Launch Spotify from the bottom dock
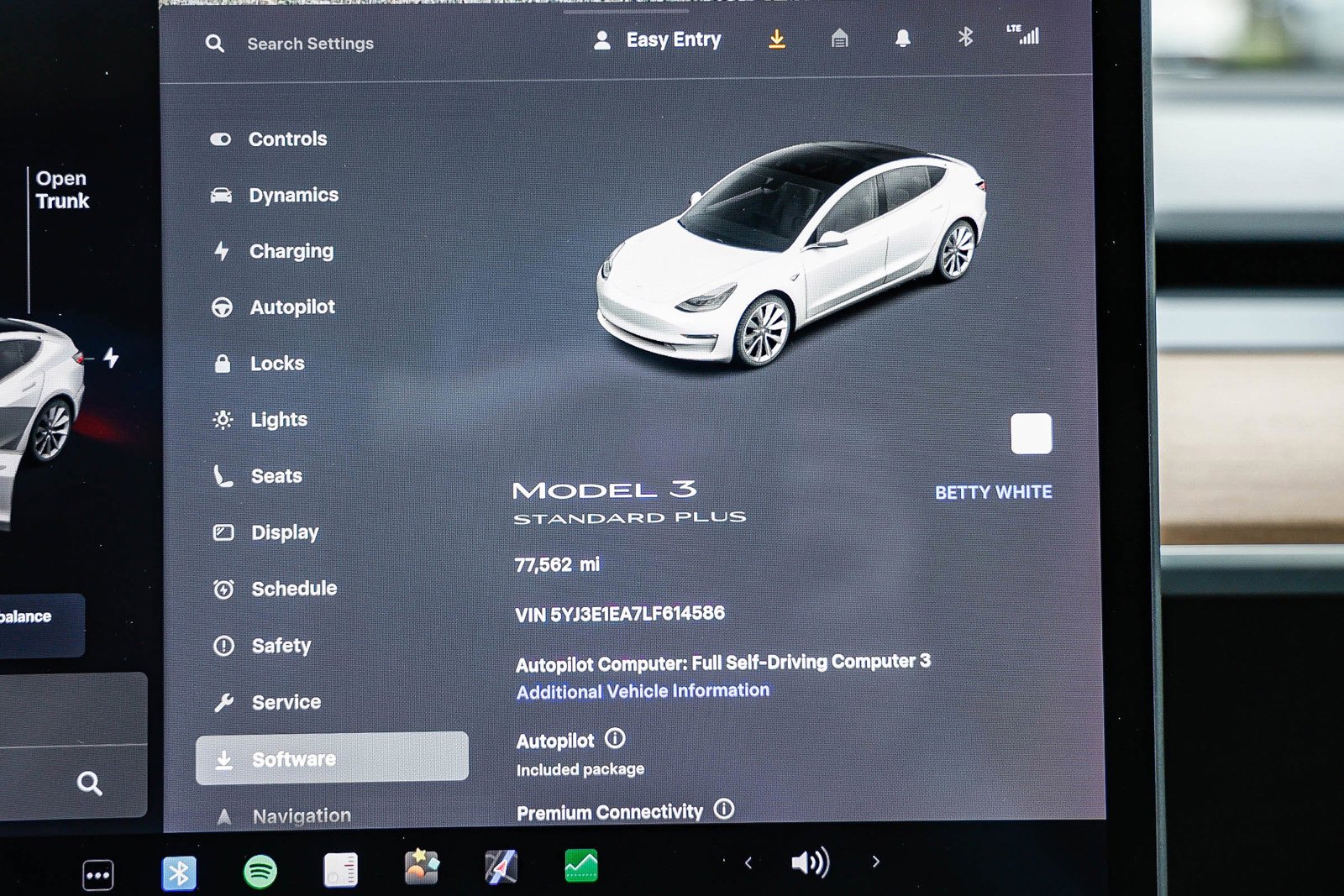 [260, 871]
